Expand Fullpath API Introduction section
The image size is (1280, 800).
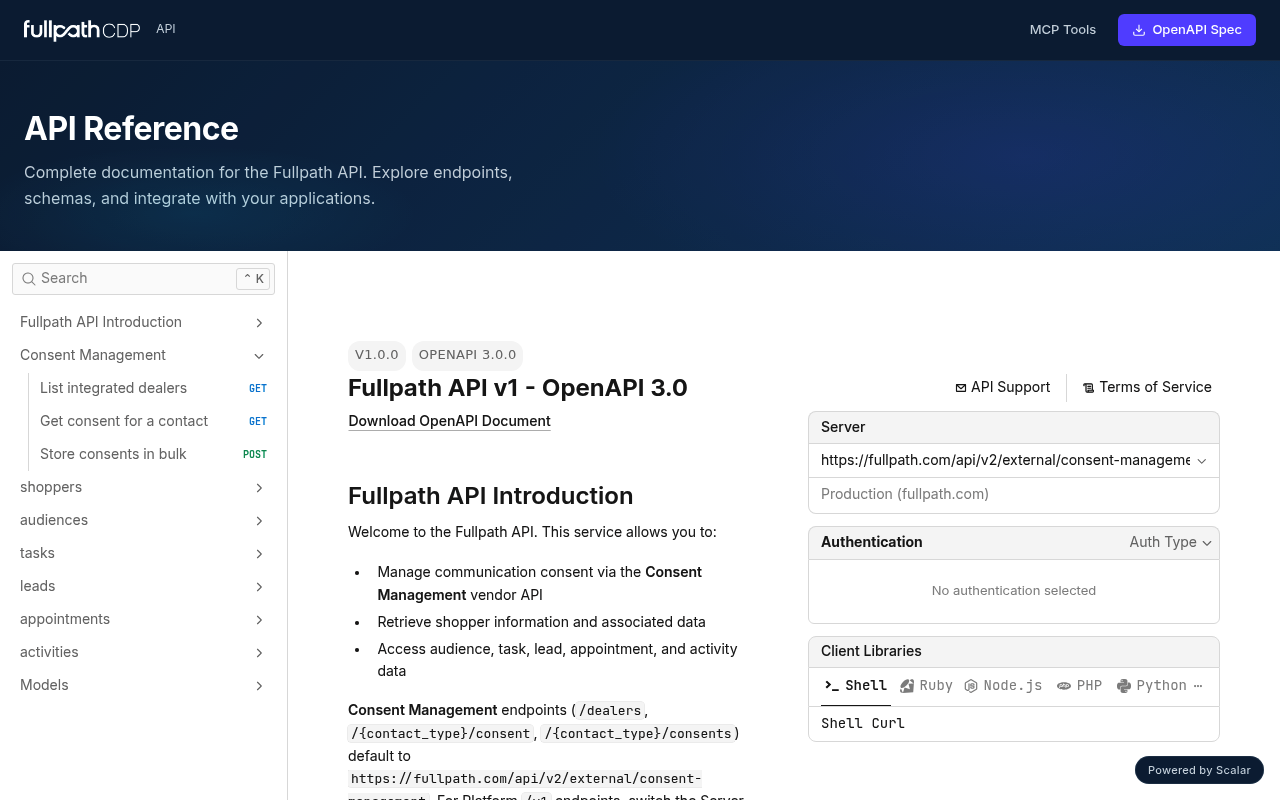[x=259, y=322]
